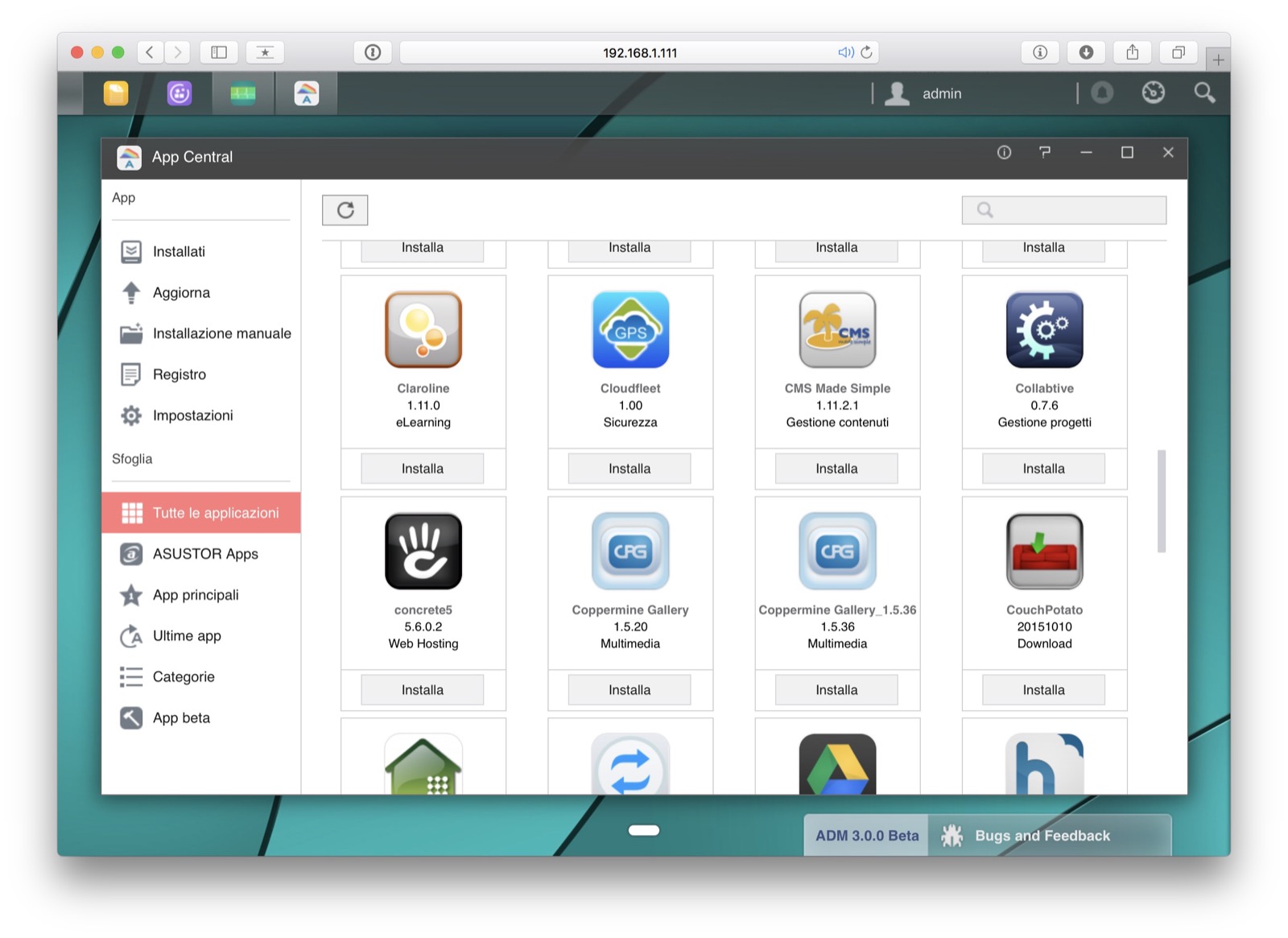This screenshot has width=1288, height=938.
Task: Install Collabtive
Action: pos(1043,469)
